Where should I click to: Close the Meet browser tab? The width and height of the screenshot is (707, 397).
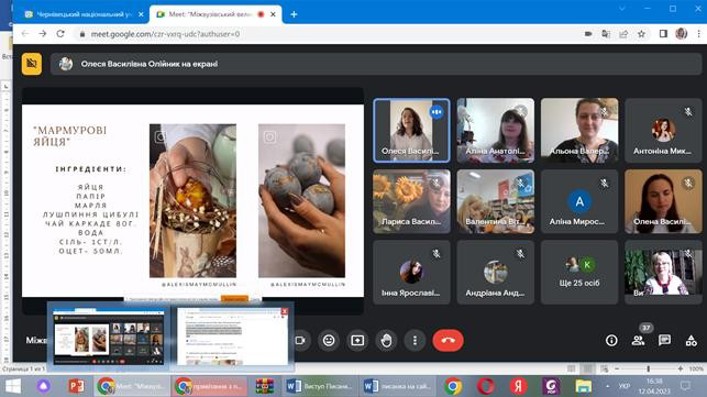tap(273, 14)
